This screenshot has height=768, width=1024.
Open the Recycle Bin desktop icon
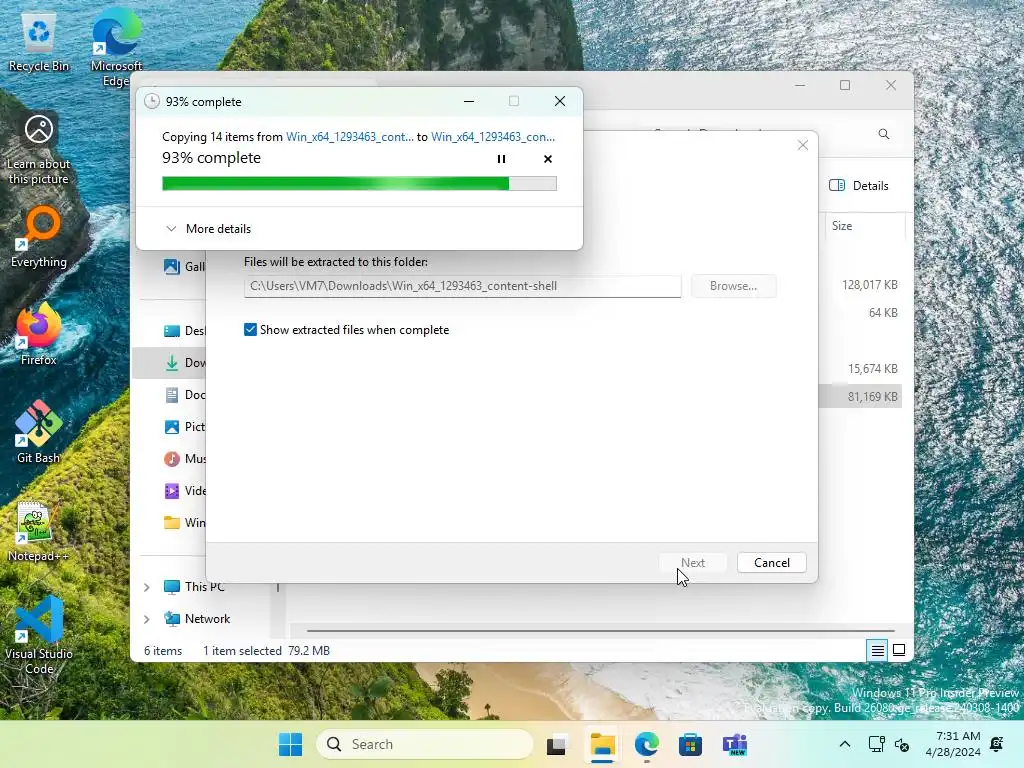pos(39,42)
